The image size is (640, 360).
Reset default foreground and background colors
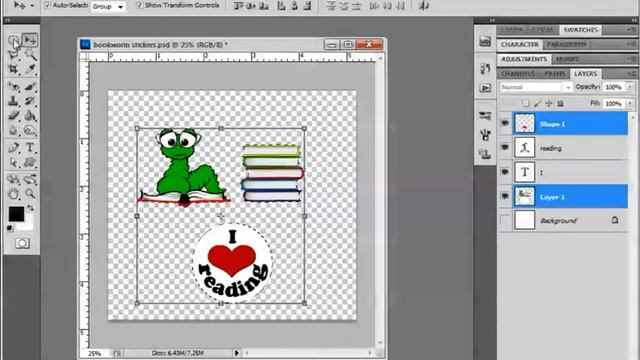click(x=10, y=228)
